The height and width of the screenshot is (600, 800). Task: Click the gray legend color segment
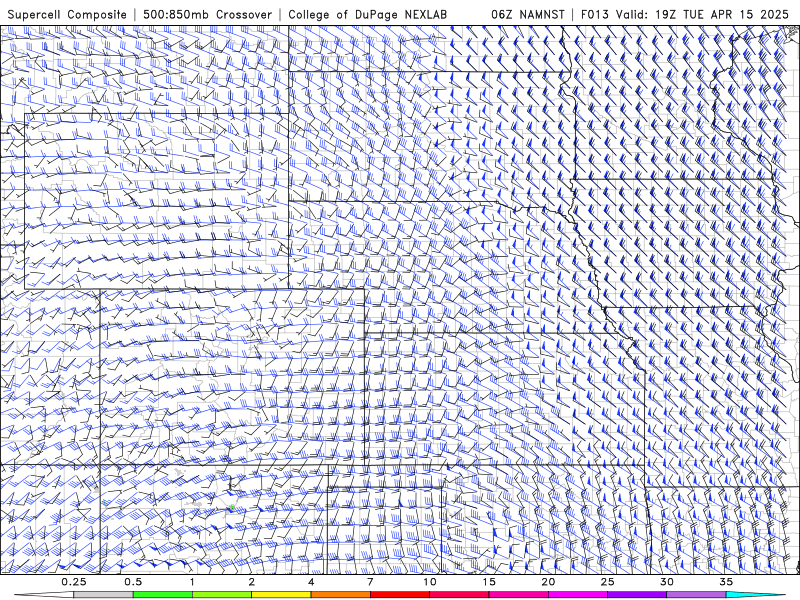(x=104, y=595)
